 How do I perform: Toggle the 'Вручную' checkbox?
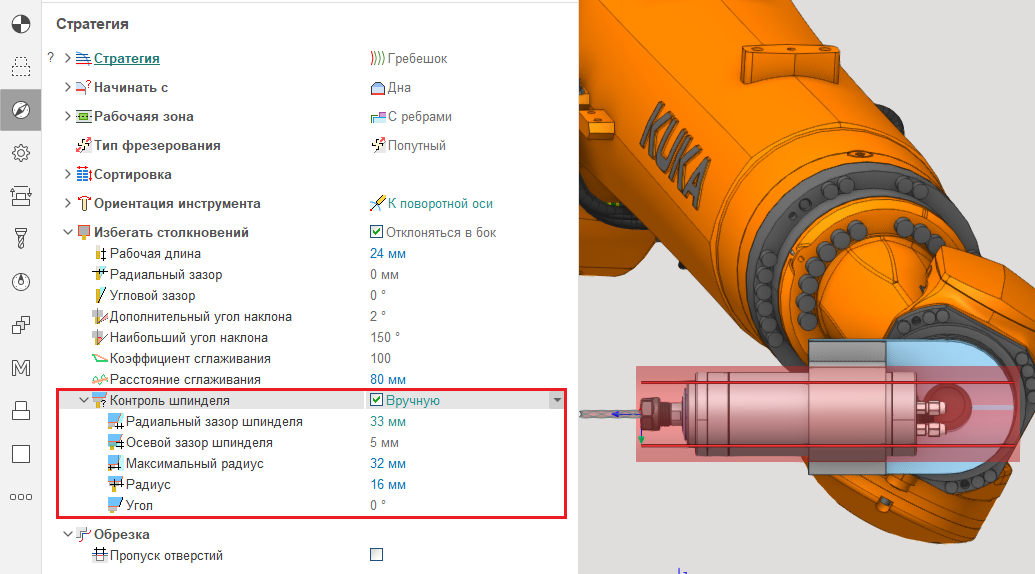coord(377,401)
